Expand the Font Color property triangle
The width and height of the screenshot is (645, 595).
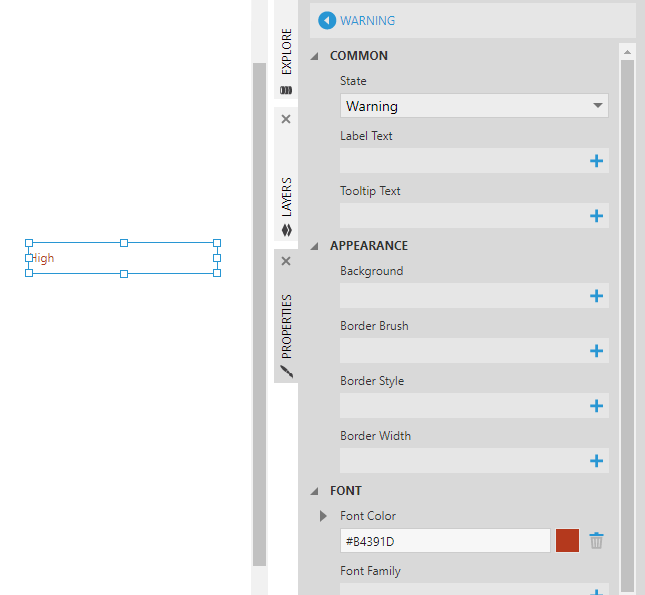coord(323,516)
